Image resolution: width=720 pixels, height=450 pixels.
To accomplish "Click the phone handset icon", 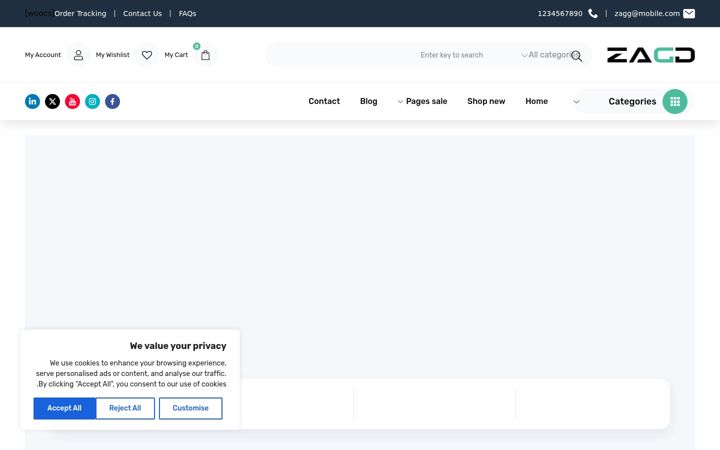I will [x=593, y=14].
